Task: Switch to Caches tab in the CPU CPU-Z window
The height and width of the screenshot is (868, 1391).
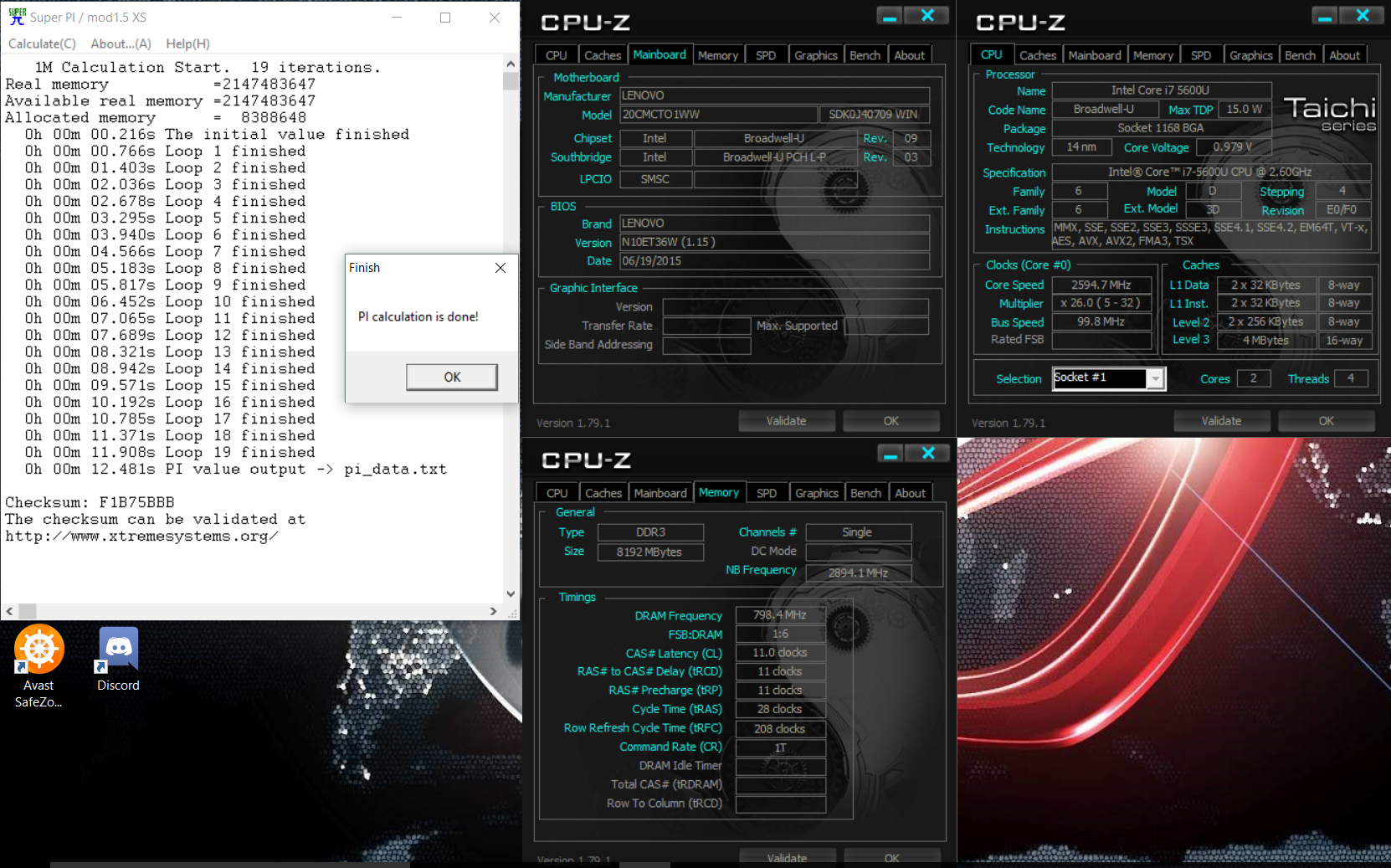Action: click(1038, 55)
